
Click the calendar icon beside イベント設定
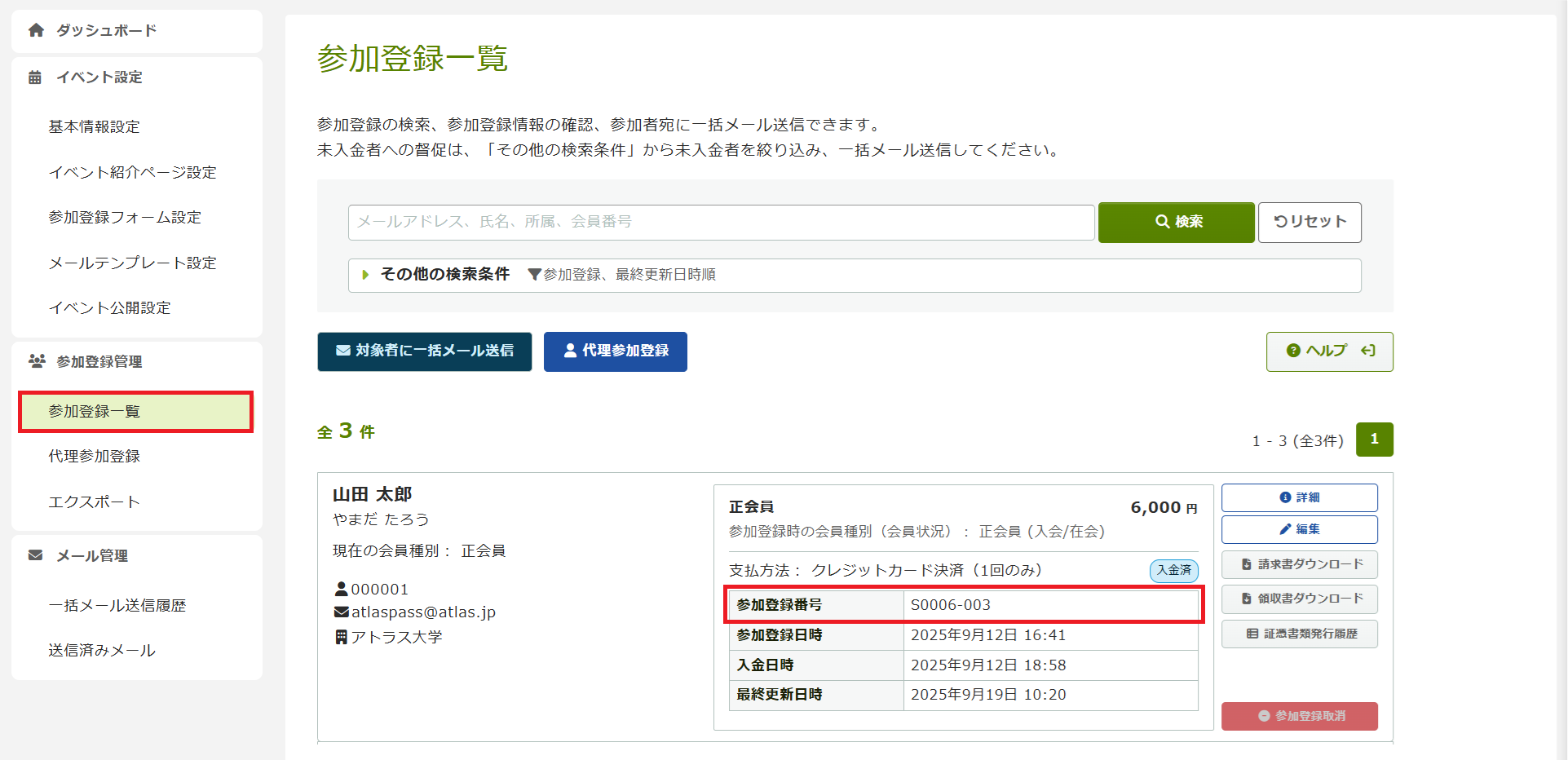(35, 77)
